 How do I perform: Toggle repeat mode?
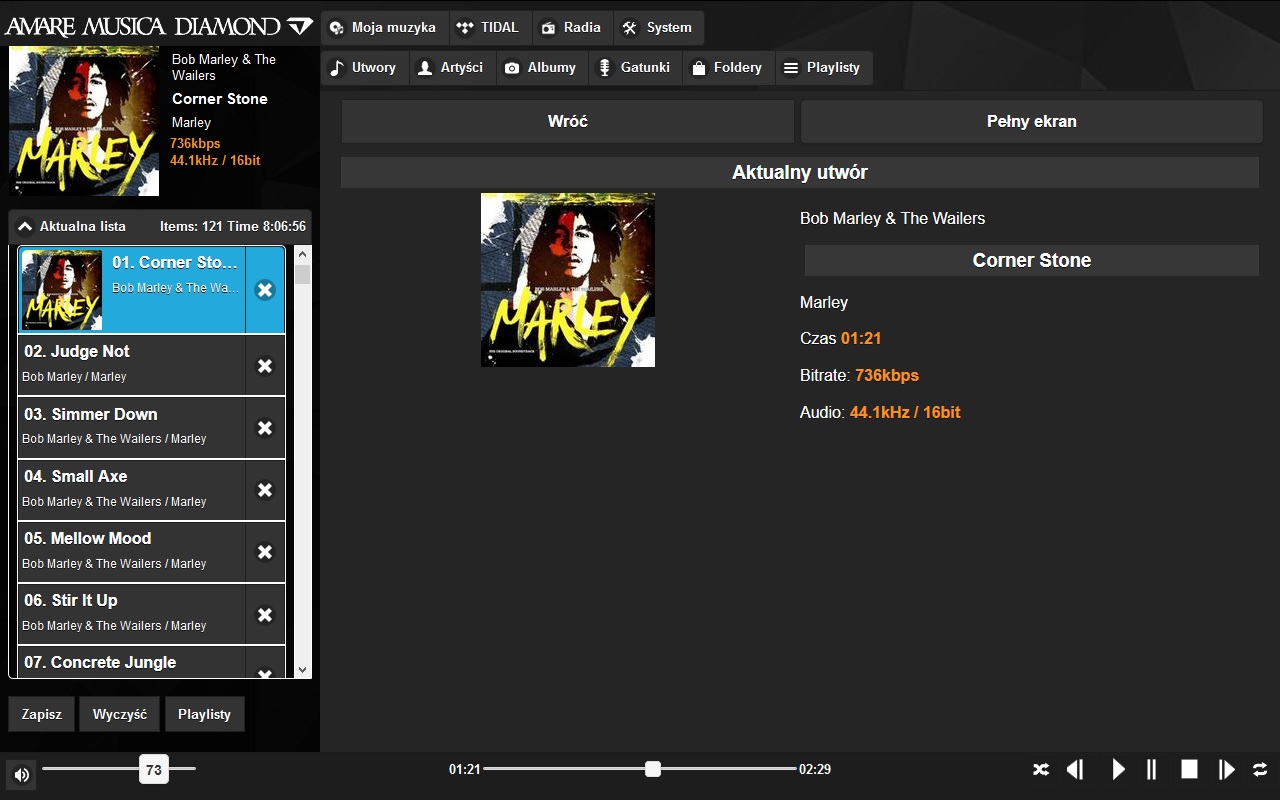click(x=1260, y=769)
